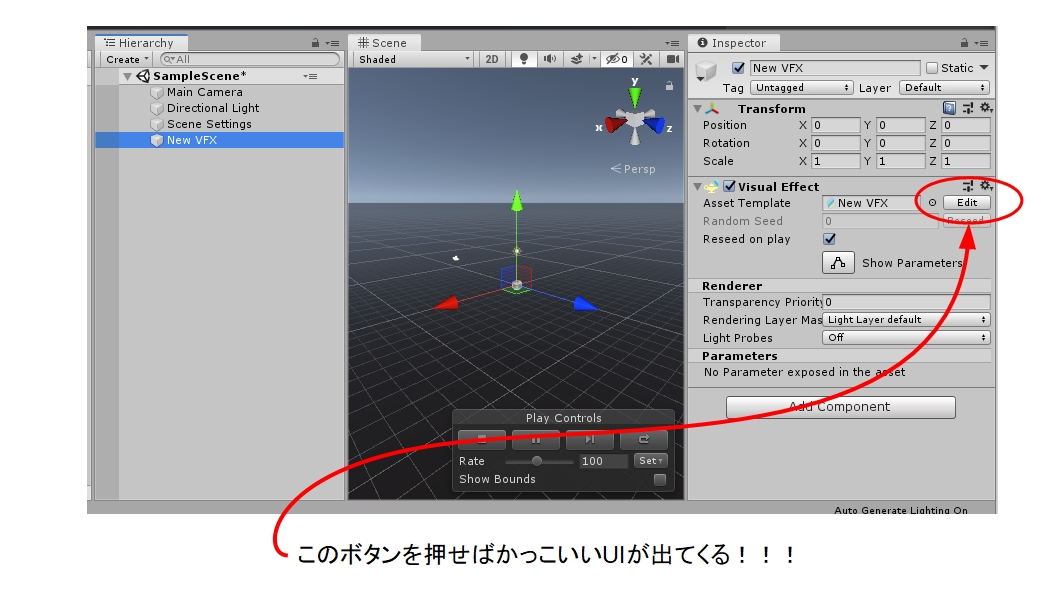The image size is (1058, 595).
Task: Click the blue Z axis cone on gizmo
Action: tap(654, 125)
